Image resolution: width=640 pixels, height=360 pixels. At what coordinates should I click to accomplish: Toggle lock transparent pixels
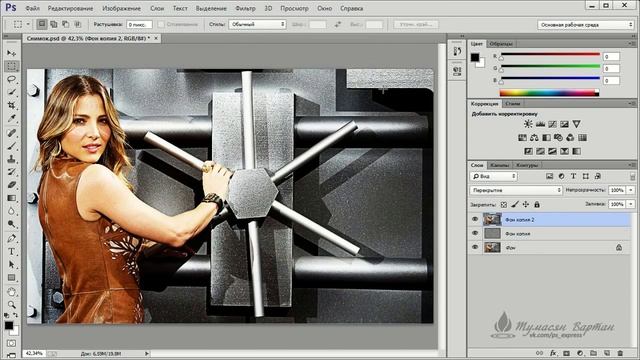coord(504,204)
